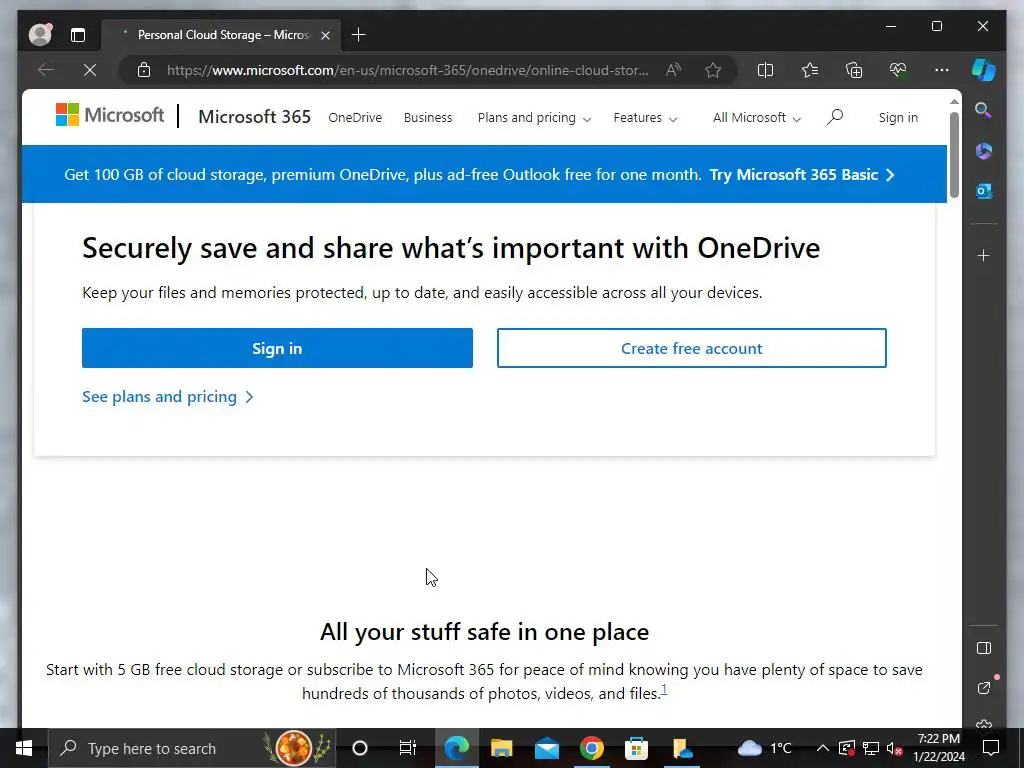The width and height of the screenshot is (1024, 768).
Task: Open Microsoft Store from taskbar
Action: click(636, 748)
